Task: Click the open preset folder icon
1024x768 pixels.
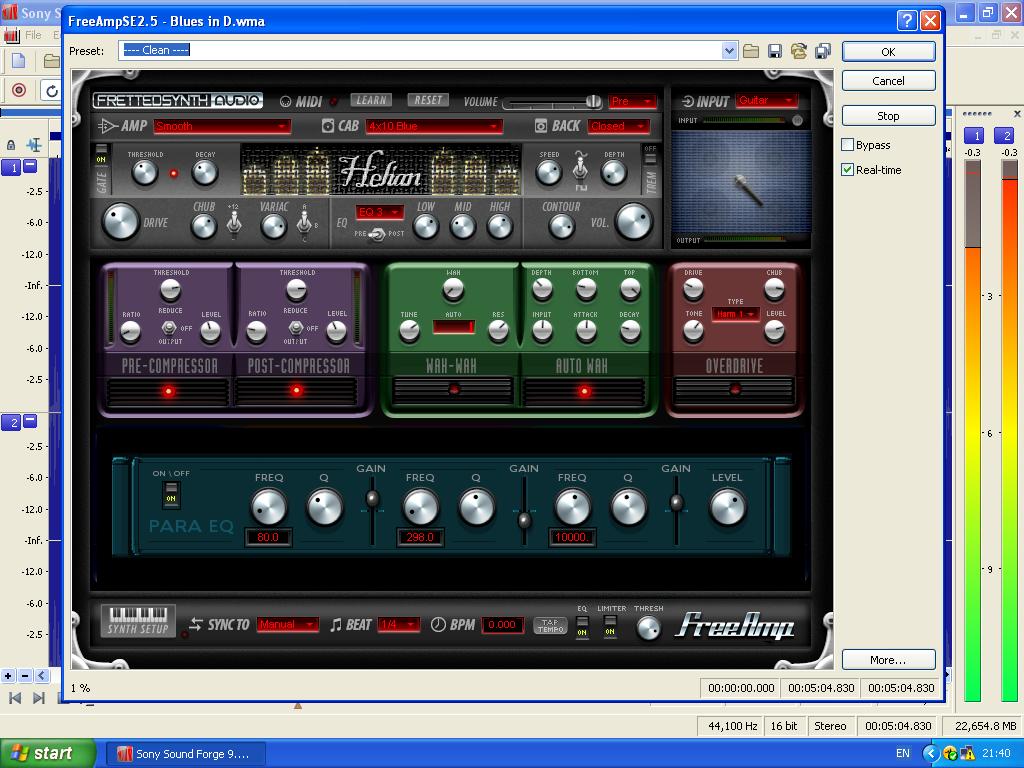Action: point(751,51)
